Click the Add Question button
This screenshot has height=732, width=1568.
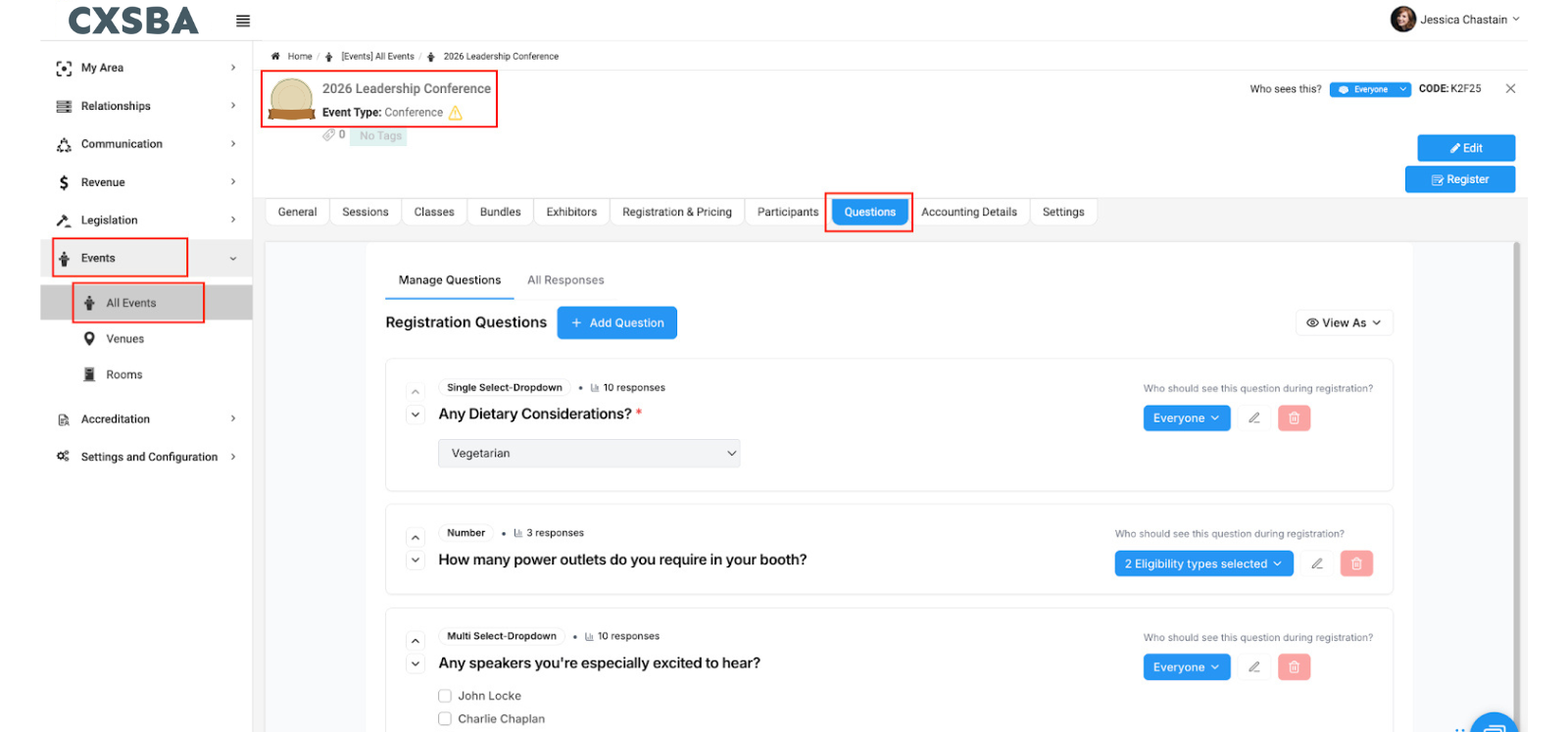point(616,322)
